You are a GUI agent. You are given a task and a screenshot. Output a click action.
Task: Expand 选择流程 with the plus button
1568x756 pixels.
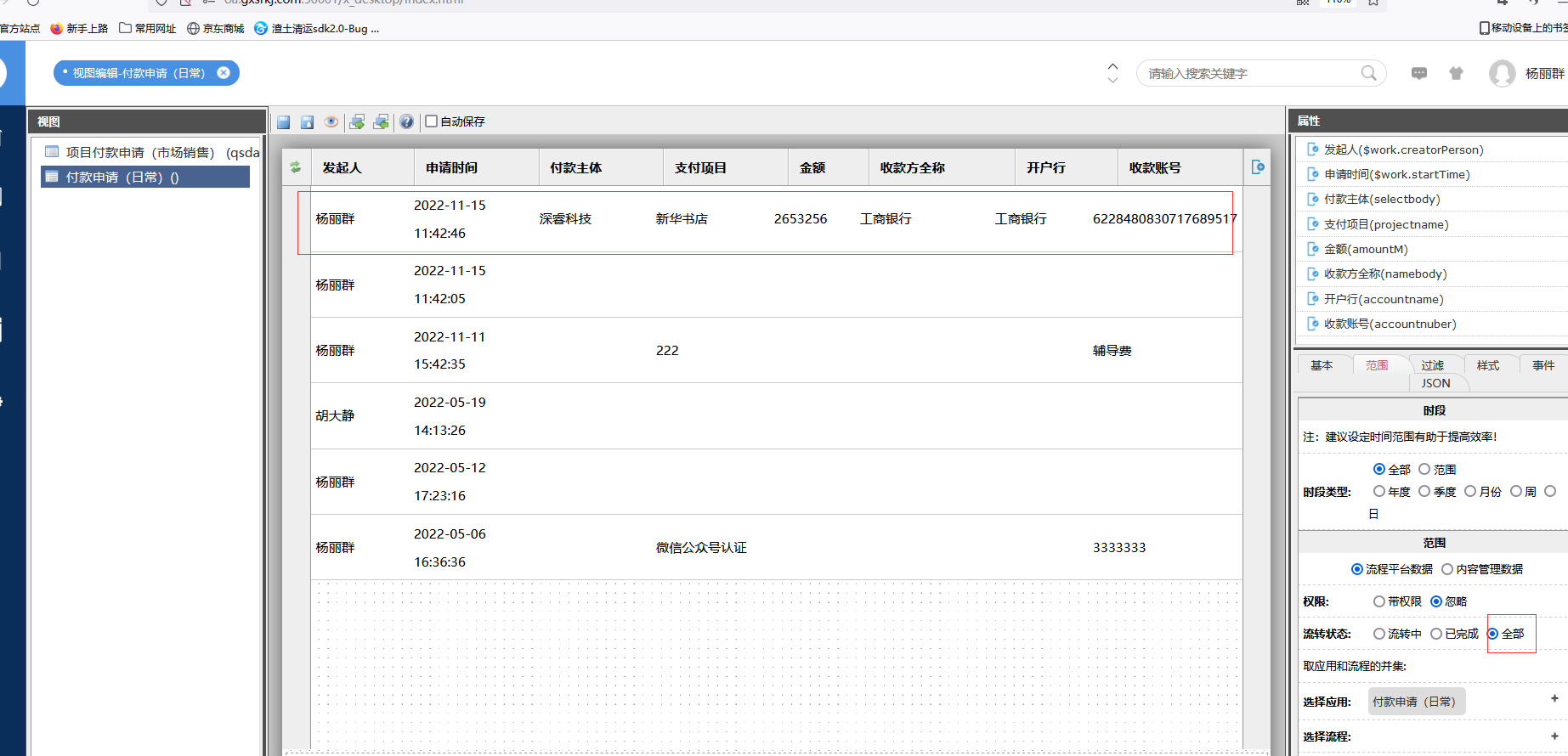pos(1554,736)
